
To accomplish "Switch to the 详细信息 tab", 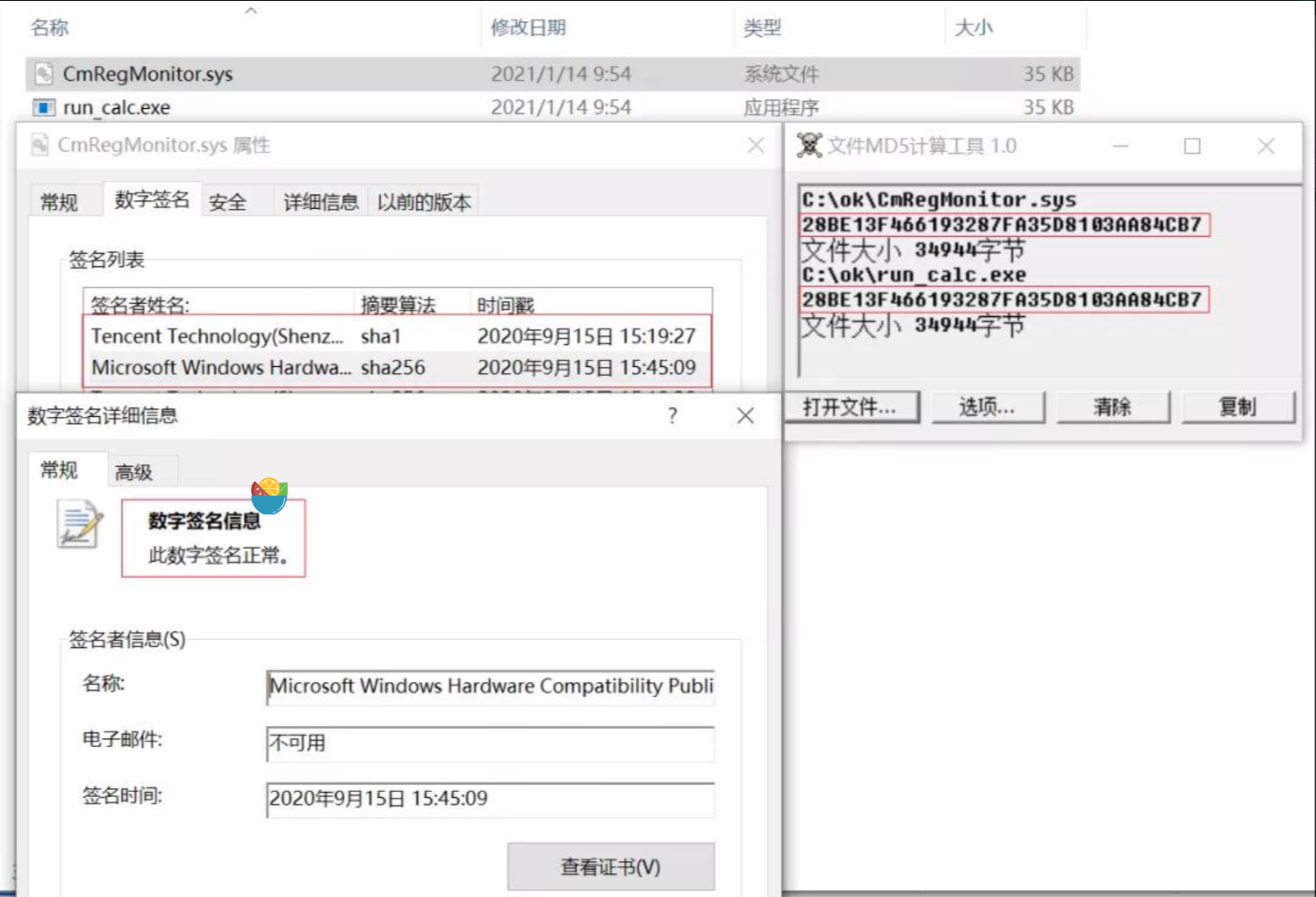I will (320, 202).
